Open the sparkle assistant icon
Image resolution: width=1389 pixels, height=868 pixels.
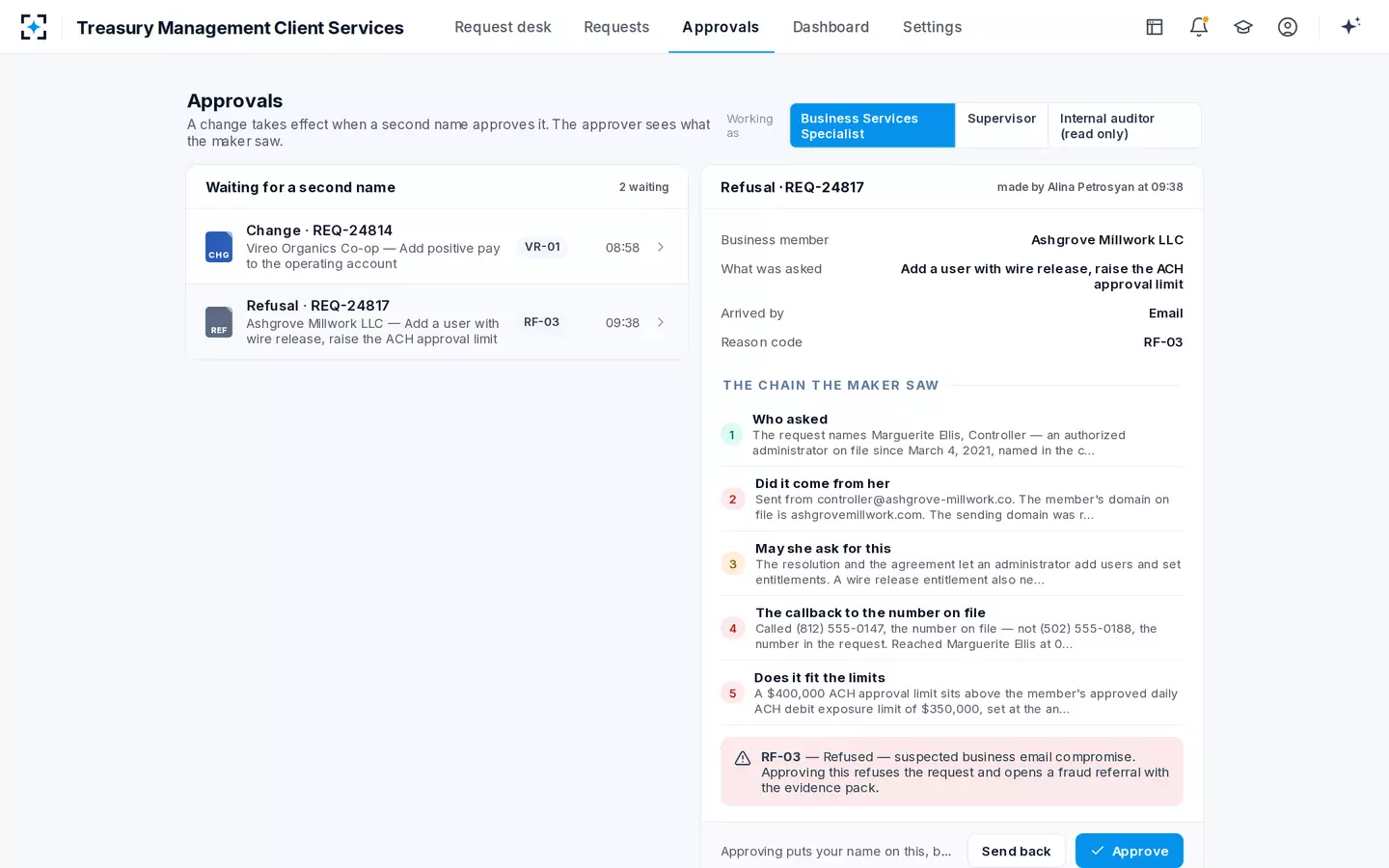[1350, 26]
